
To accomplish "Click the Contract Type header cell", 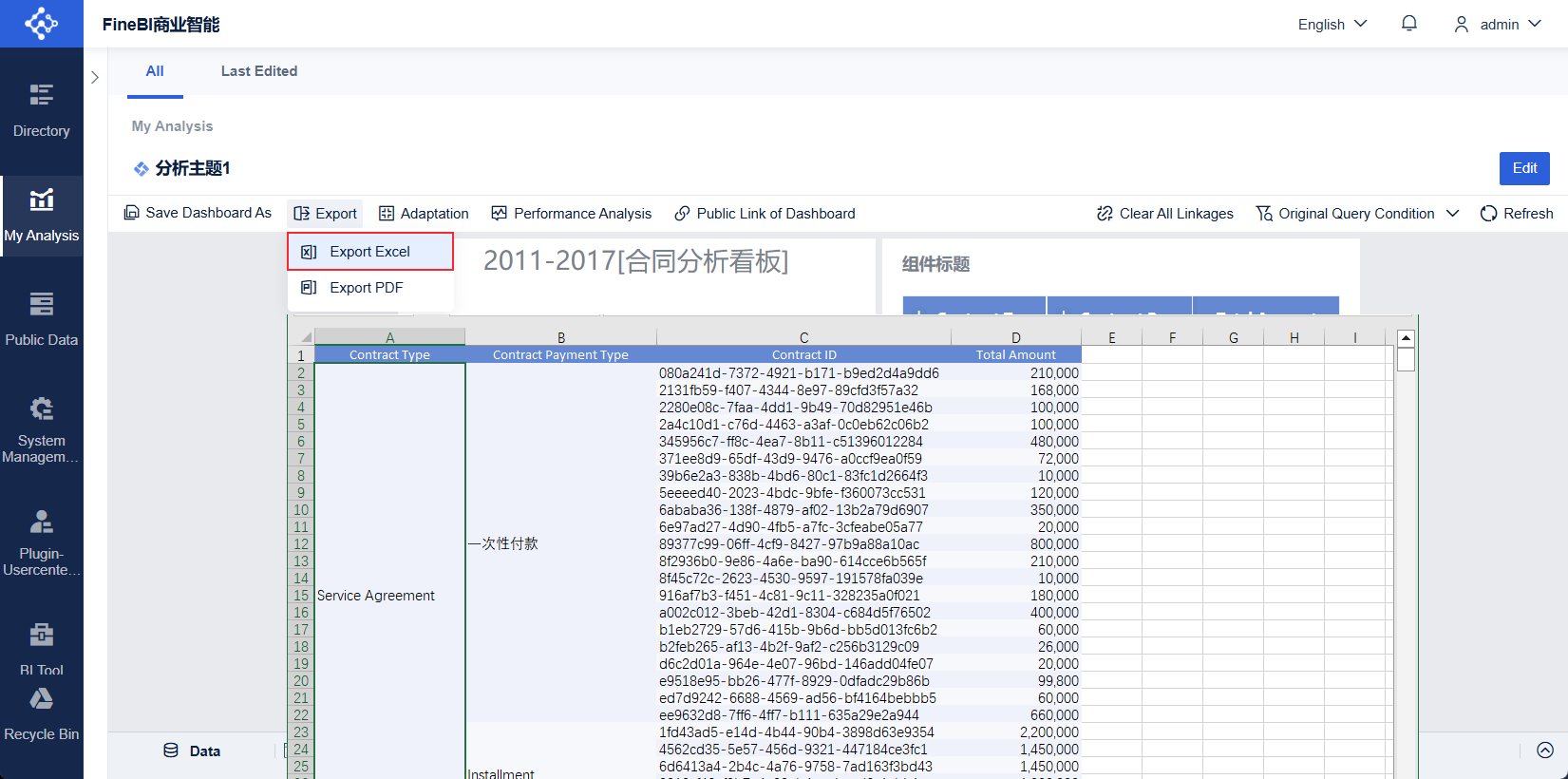I will [x=390, y=355].
